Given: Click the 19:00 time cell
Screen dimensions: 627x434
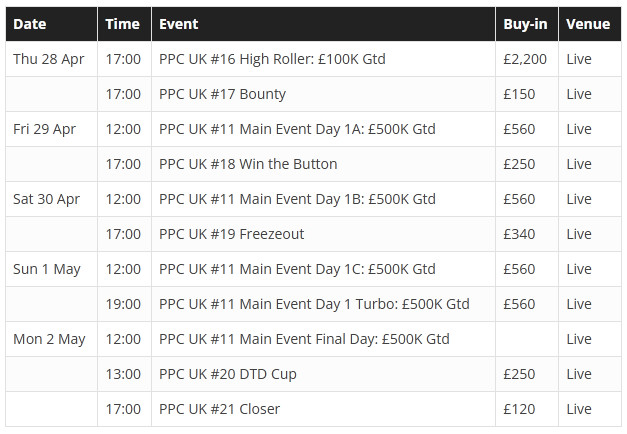Looking at the screenshot, I should [124, 304].
